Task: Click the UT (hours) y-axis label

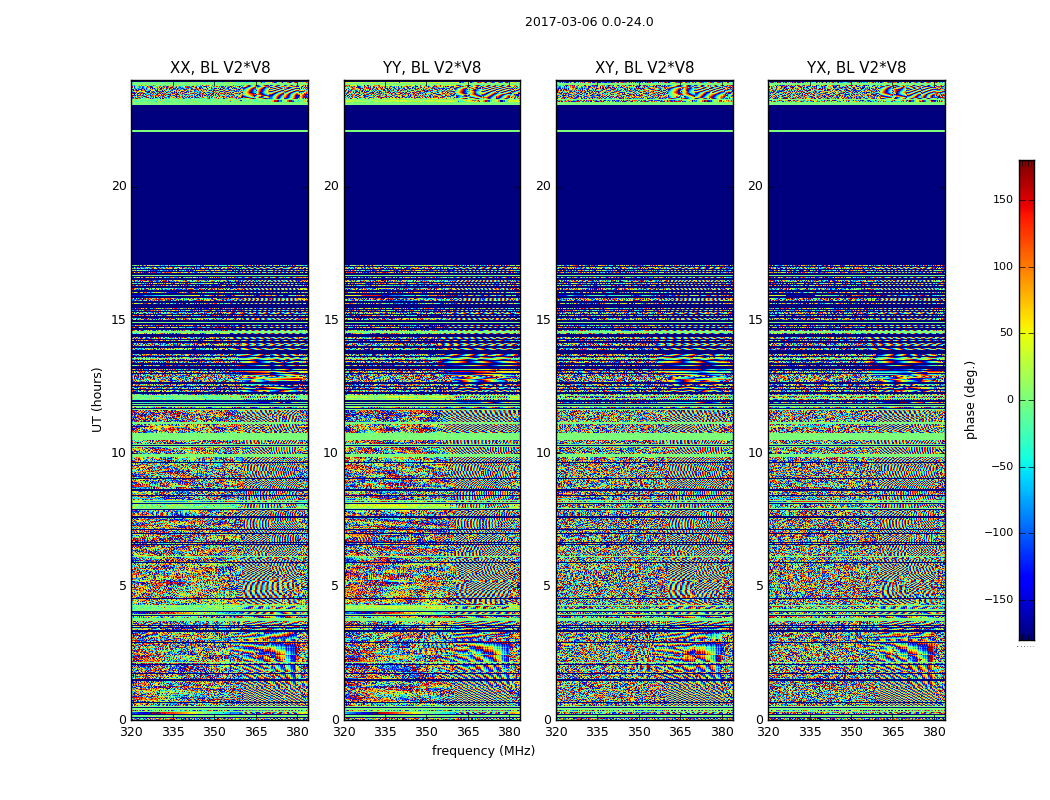Action: click(x=98, y=399)
